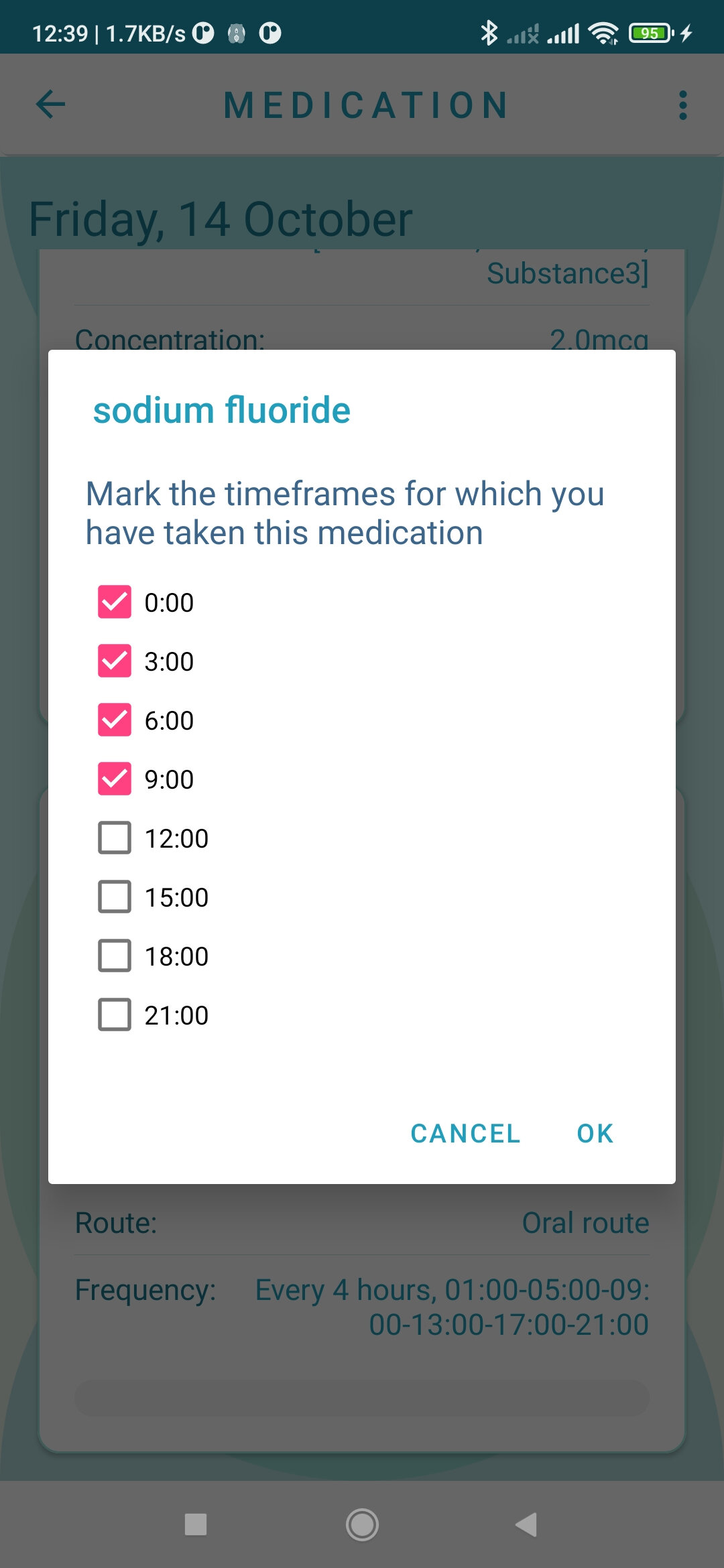Check the 12:00 timeframe checkbox
This screenshot has height=1568, width=724.
coord(115,838)
